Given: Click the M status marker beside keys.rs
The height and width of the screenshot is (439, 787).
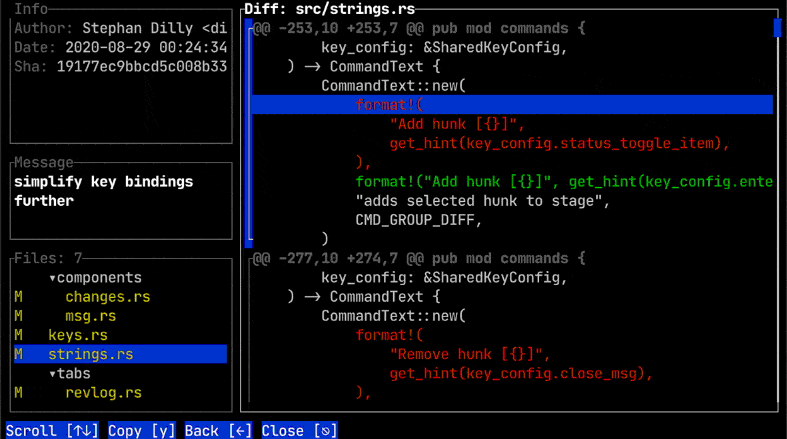Looking at the screenshot, I should [18, 335].
